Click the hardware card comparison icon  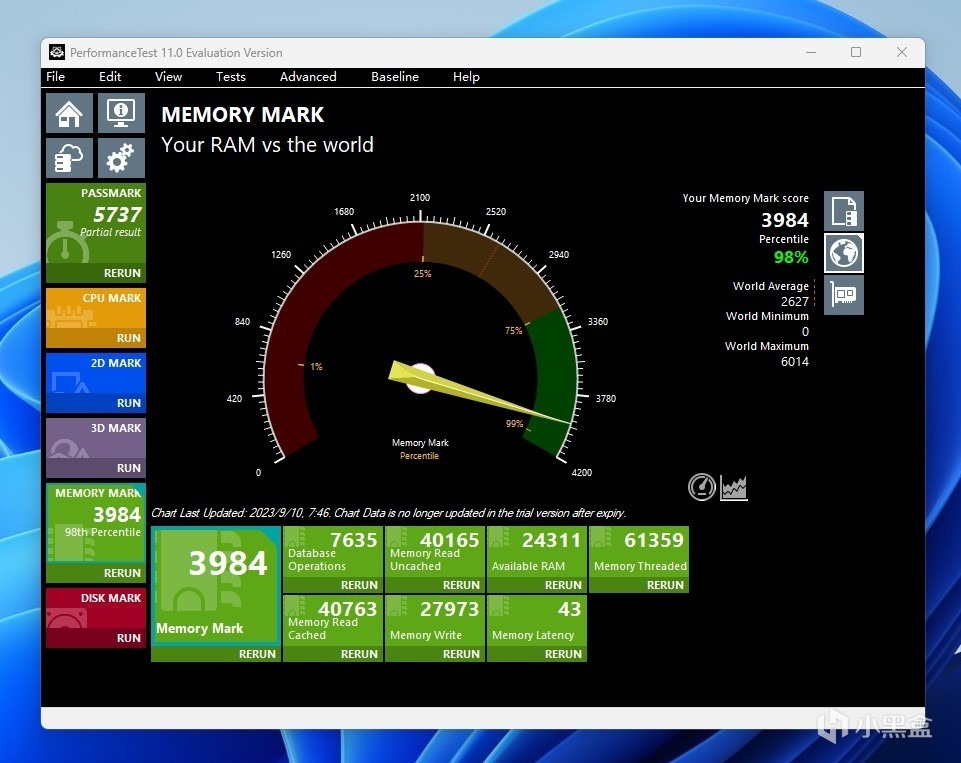pos(843,295)
